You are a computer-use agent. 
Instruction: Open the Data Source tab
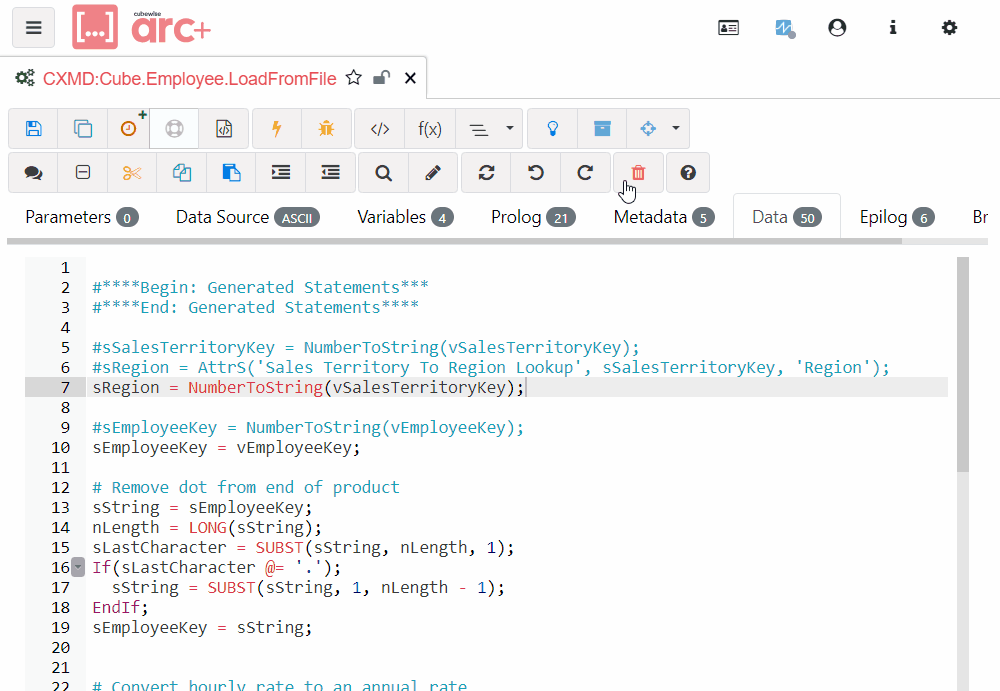pos(247,217)
